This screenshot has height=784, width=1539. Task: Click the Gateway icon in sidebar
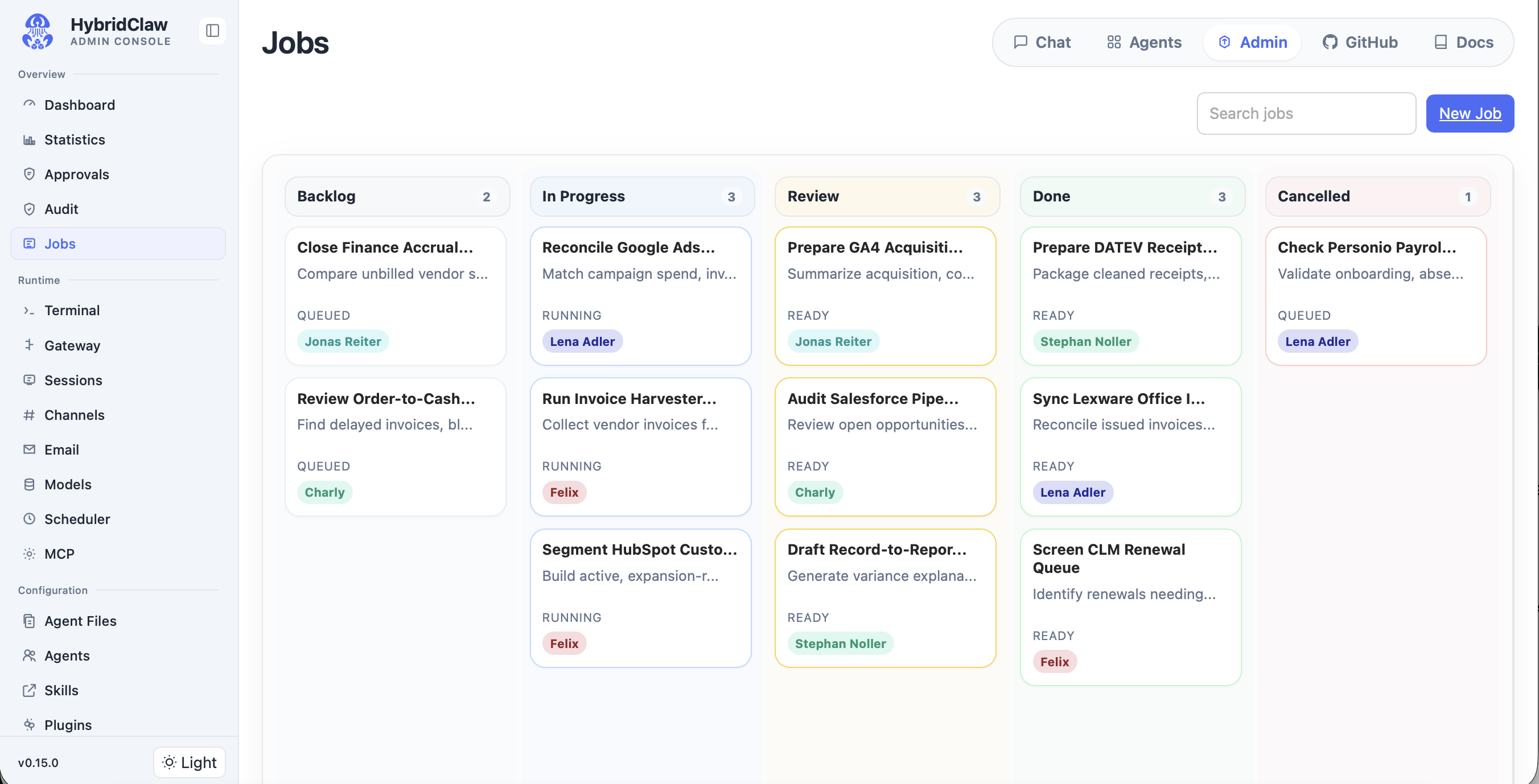pos(29,345)
